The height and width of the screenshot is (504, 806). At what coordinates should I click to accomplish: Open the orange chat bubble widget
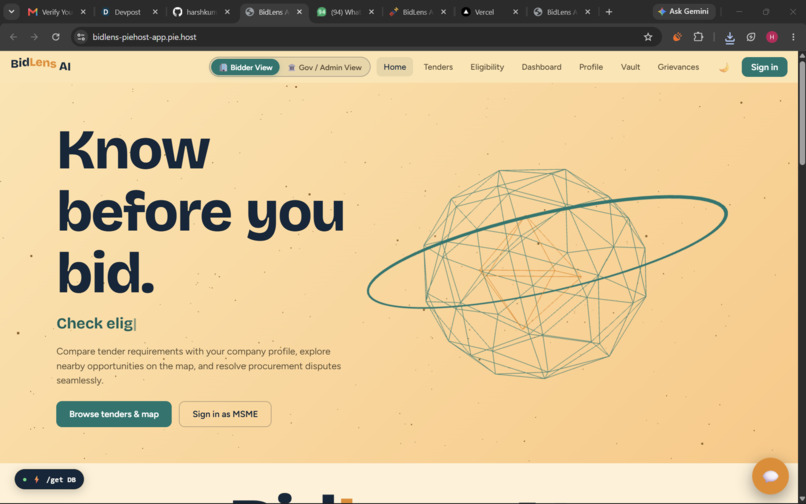point(770,476)
